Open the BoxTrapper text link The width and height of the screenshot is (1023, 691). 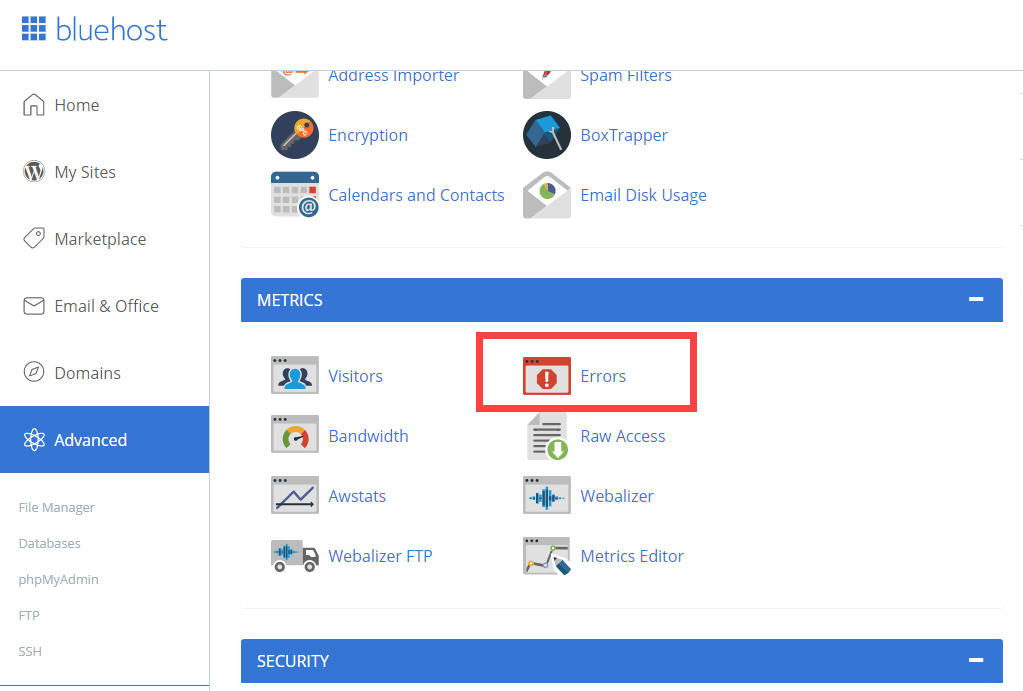pyautogui.click(x=624, y=135)
